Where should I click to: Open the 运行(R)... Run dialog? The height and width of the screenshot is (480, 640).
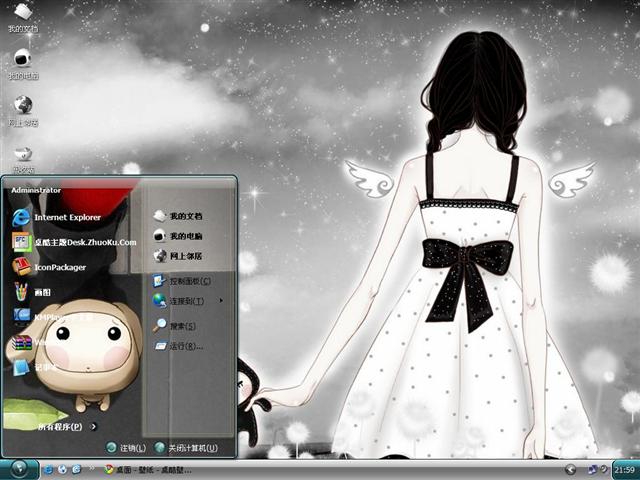coord(178,346)
